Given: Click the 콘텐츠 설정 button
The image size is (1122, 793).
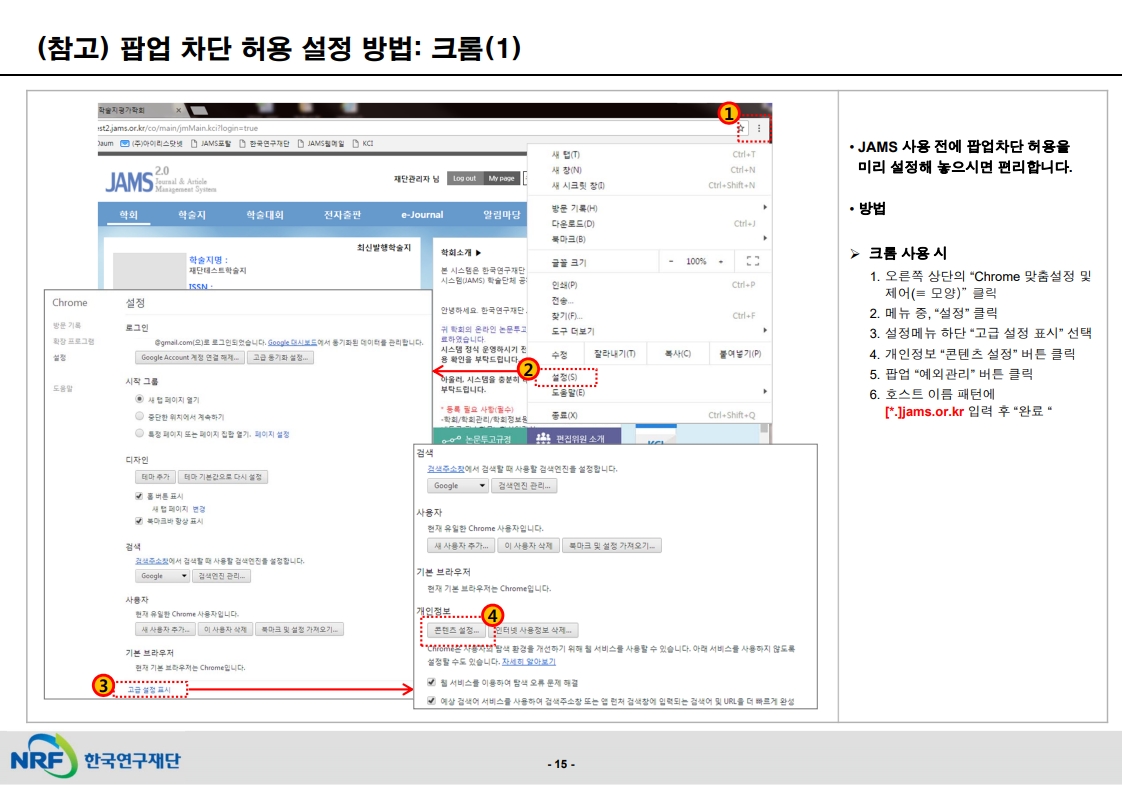Looking at the screenshot, I should pos(457,631).
